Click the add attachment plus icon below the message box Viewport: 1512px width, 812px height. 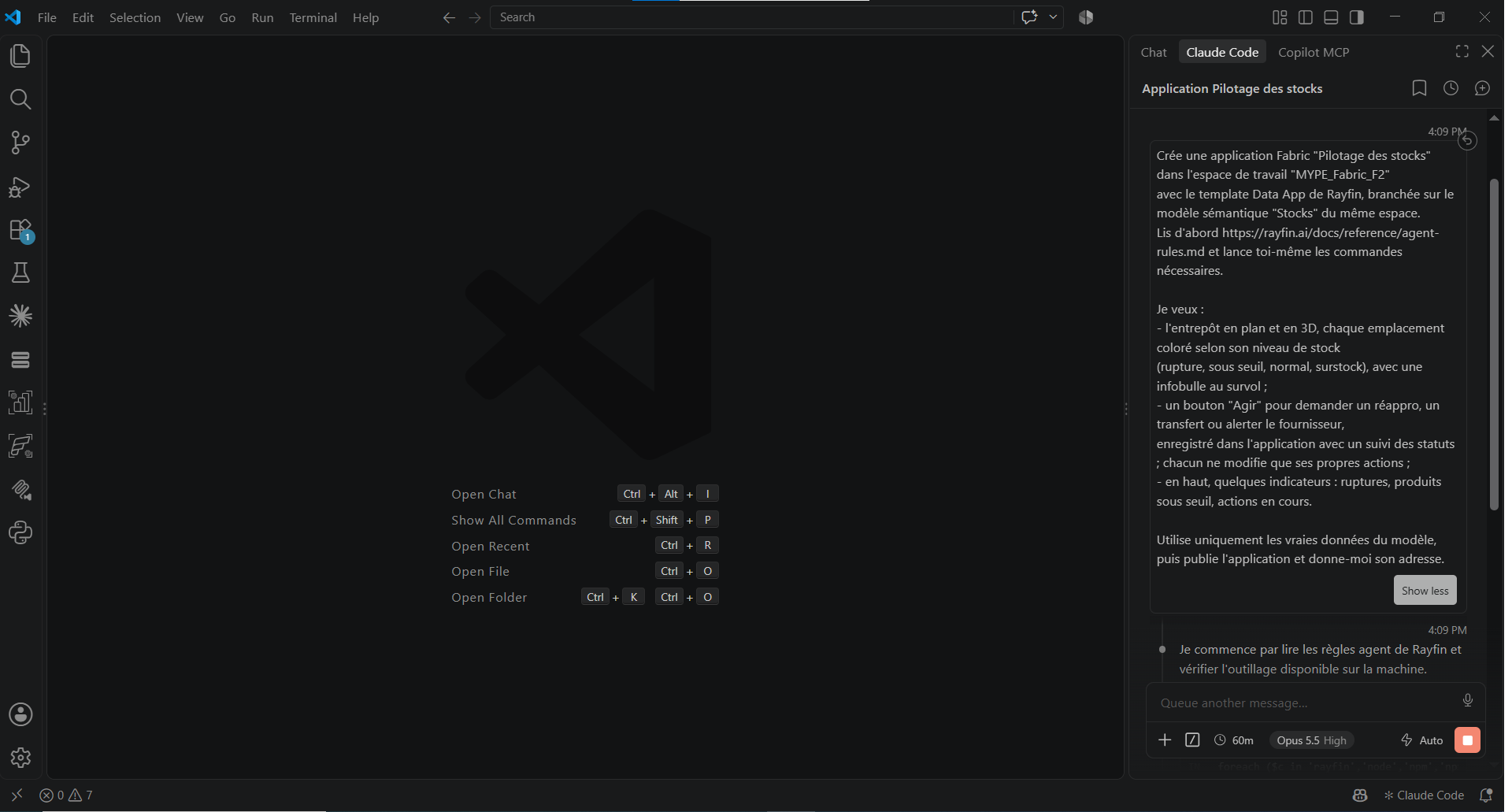(1165, 740)
